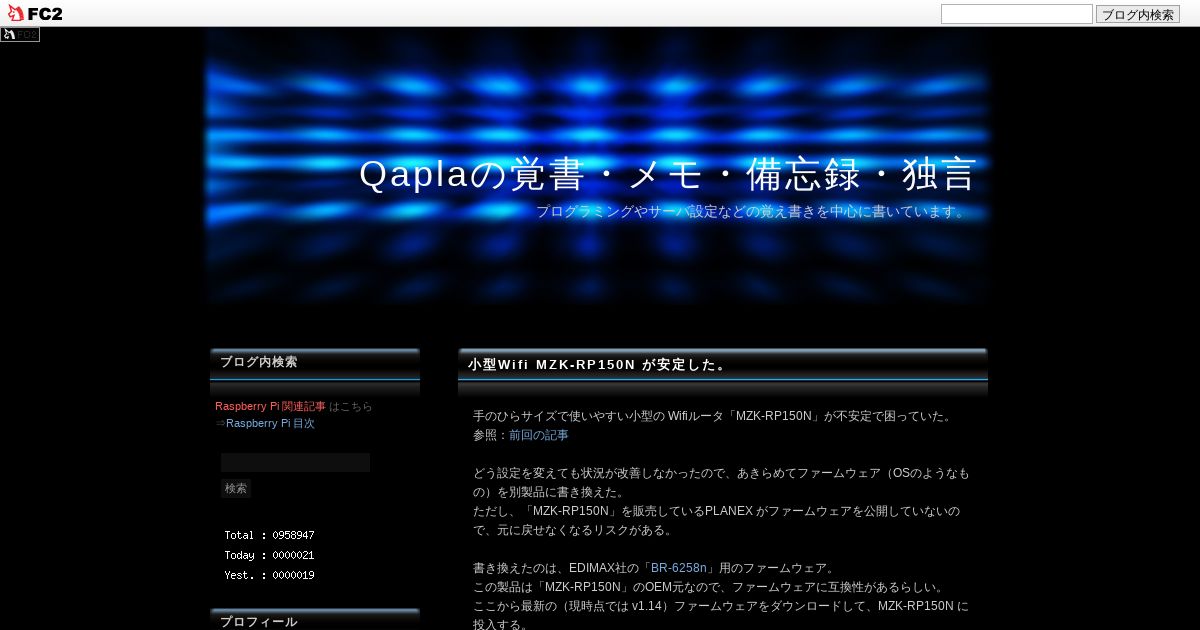
Task: Open the BR-6258n product link
Action: tap(679, 568)
